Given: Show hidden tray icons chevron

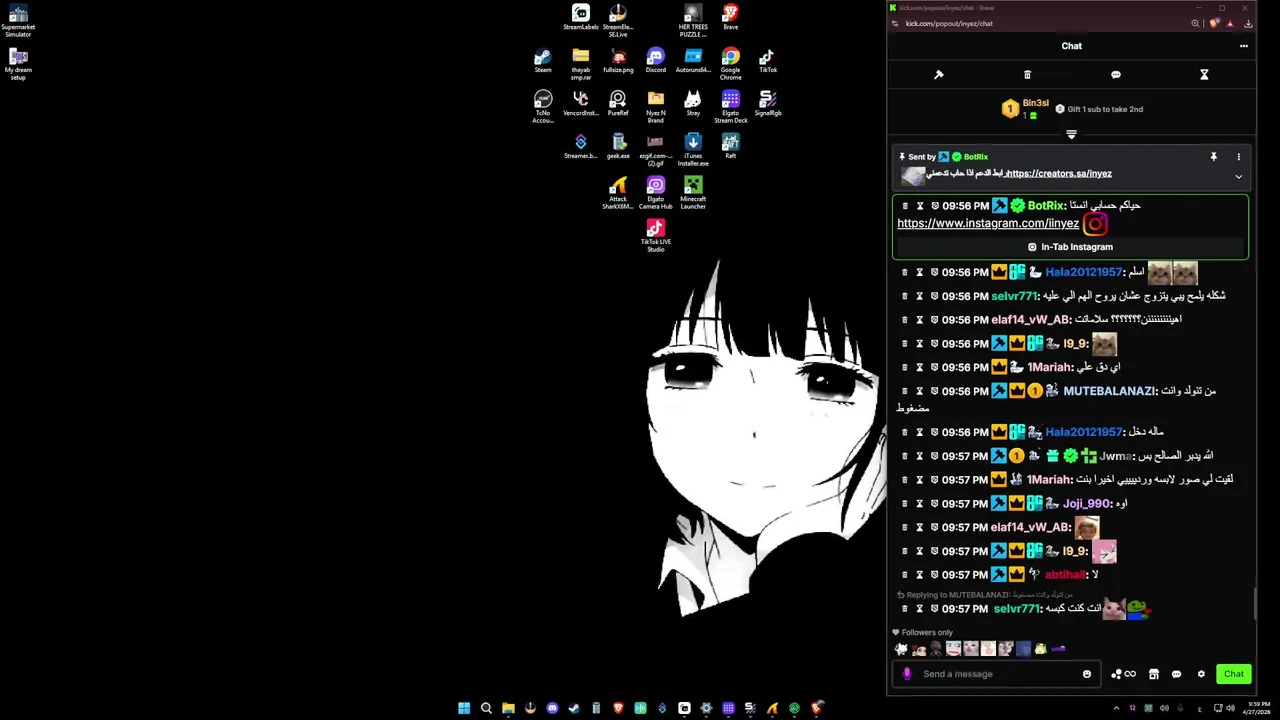Looking at the screenshot, I should coord(1116,709).
